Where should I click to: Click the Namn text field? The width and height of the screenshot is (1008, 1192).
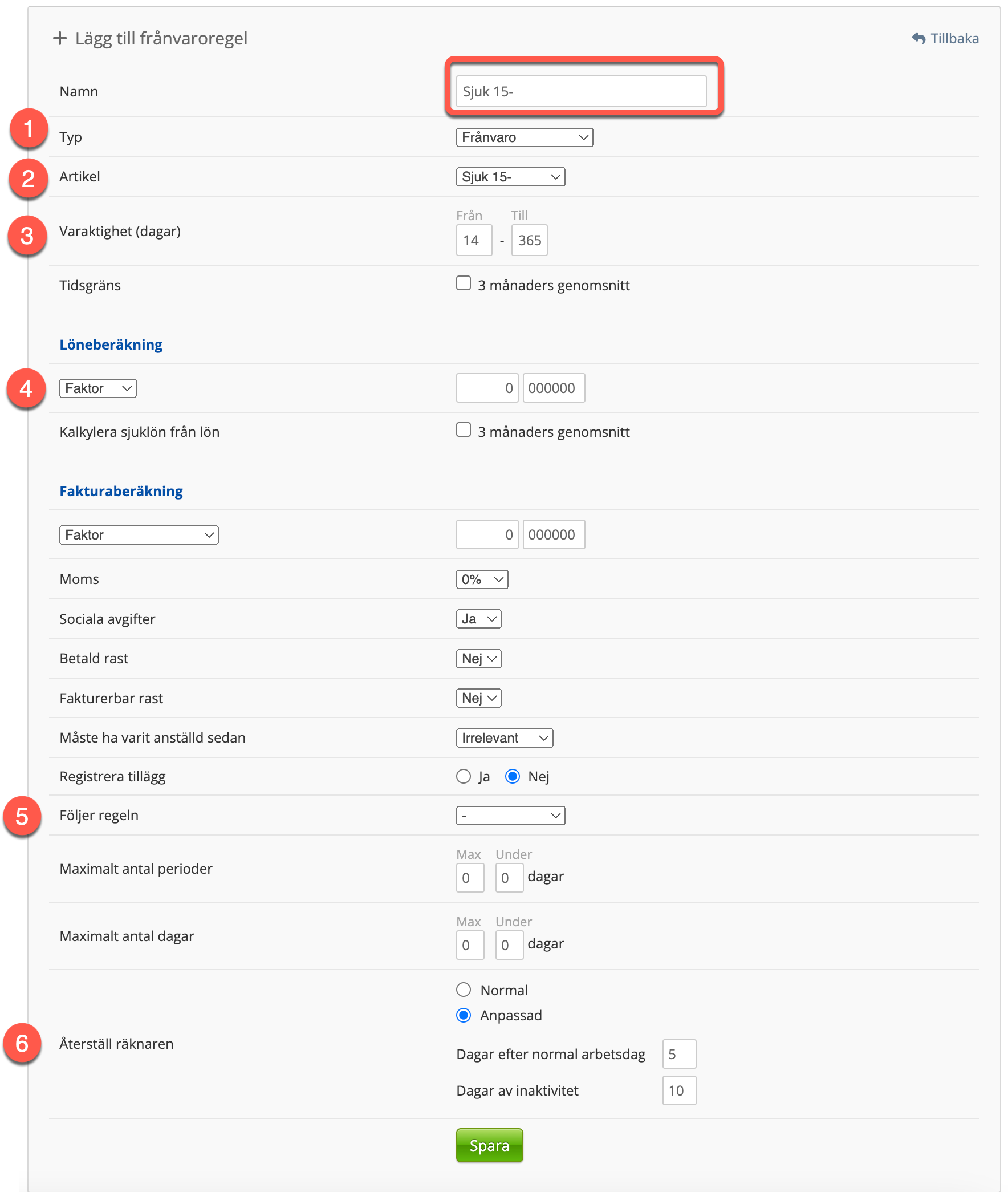click(580, 91)
